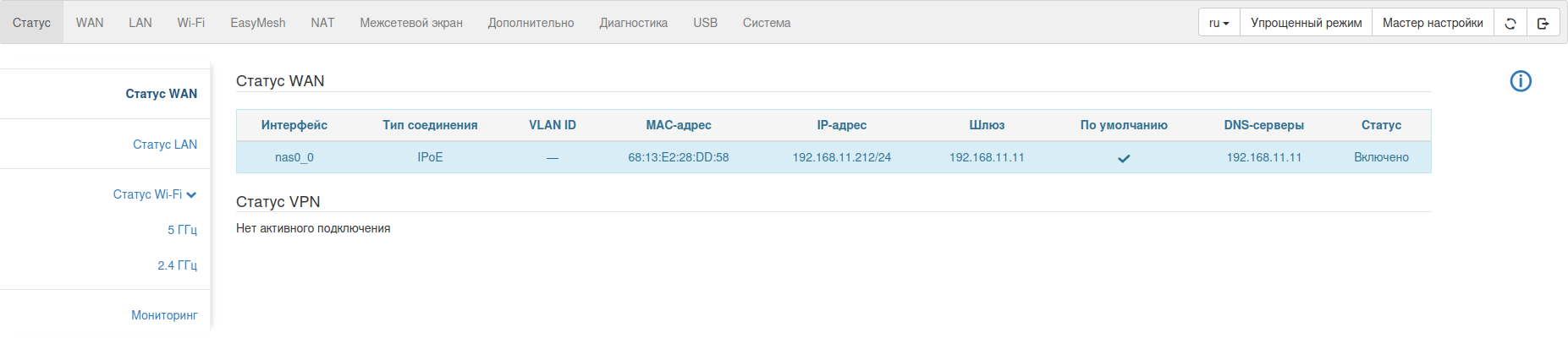Click the logout icon in the top bar
1568x344 pixels.
[x=1543, y=23]
